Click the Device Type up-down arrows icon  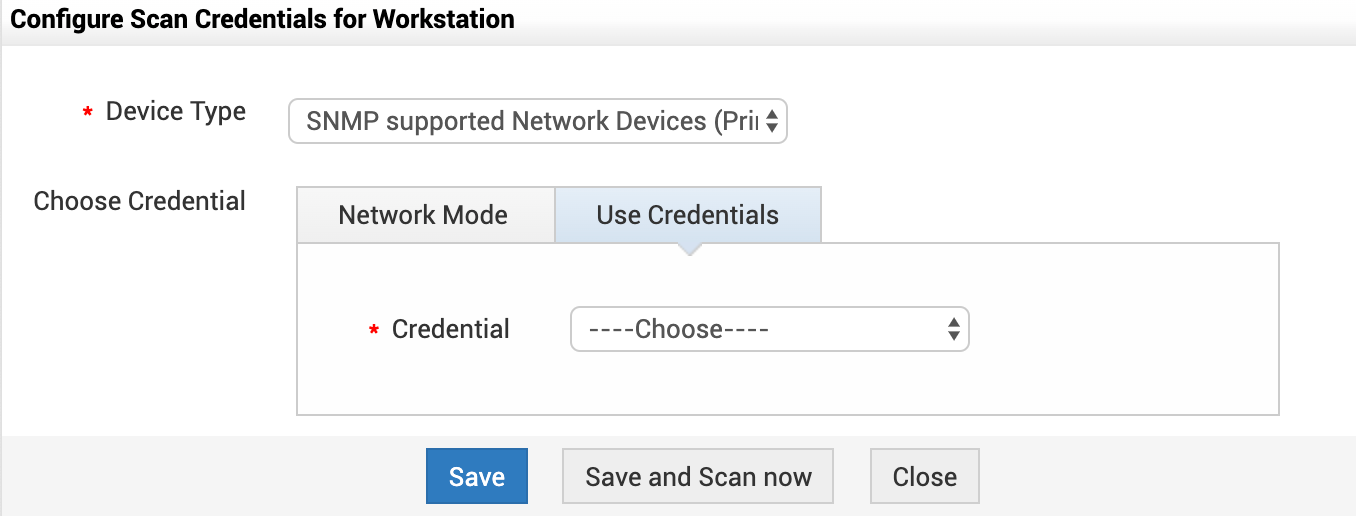[x=772, y=121]
